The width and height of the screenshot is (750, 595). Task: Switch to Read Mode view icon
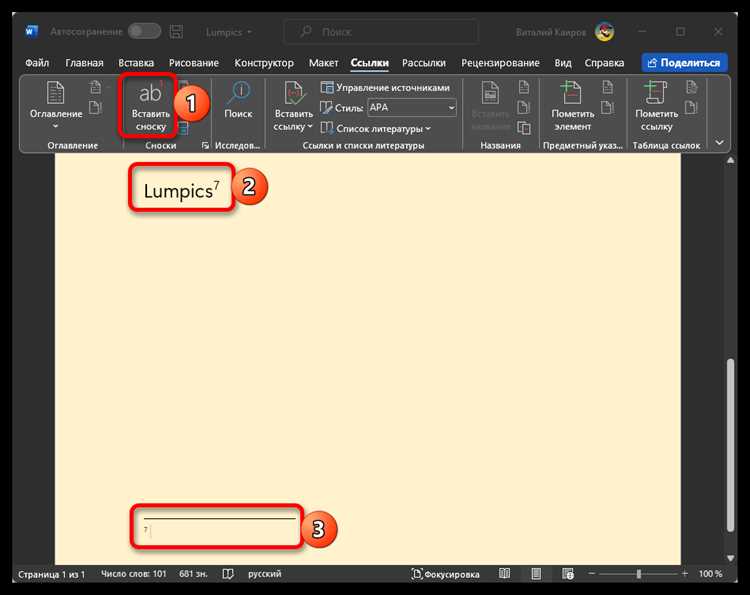tap(504, 573)
